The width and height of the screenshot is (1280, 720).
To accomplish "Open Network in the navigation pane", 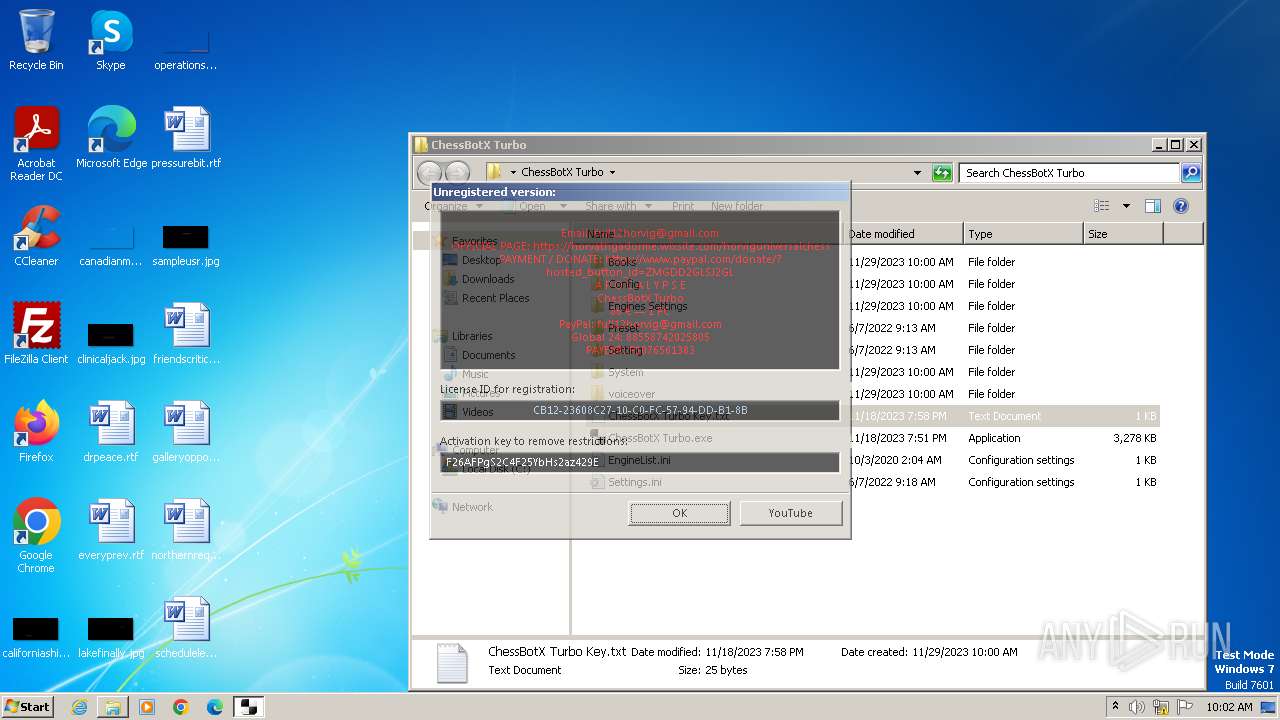I will [x=472, y=507].
